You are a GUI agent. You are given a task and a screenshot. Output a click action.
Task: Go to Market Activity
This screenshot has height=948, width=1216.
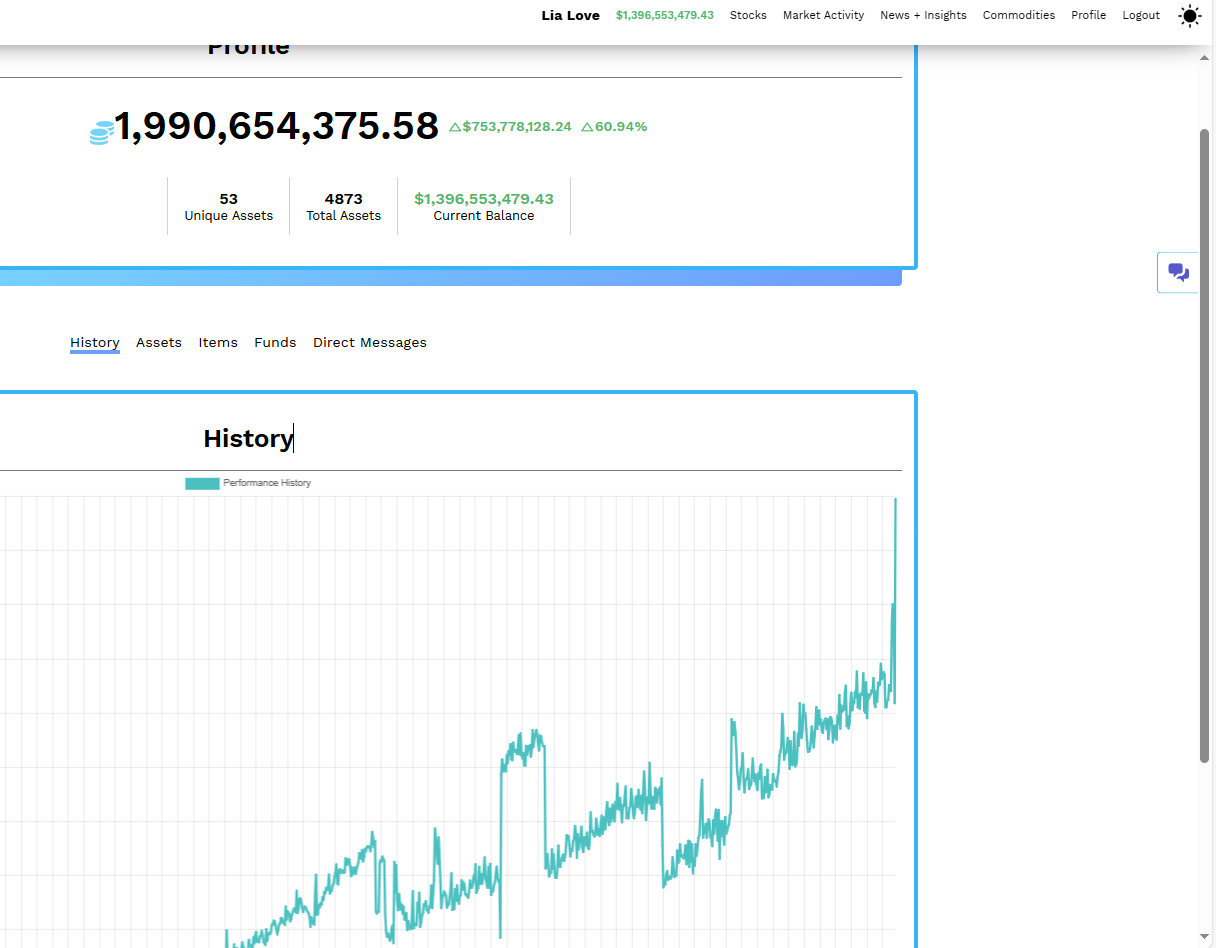click(x=823, y=15)
